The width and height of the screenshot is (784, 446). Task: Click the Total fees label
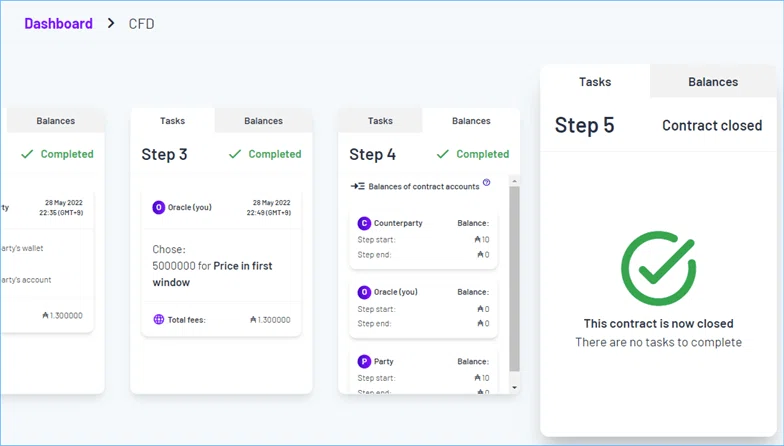186,320
